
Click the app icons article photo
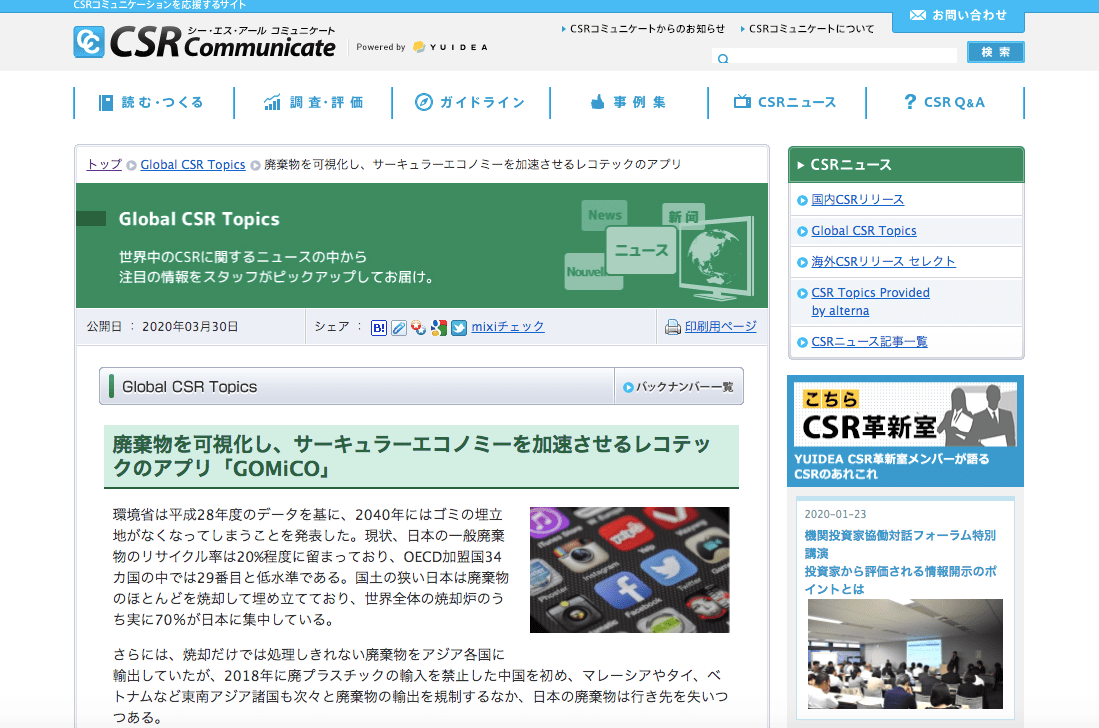tap(629, 570)
